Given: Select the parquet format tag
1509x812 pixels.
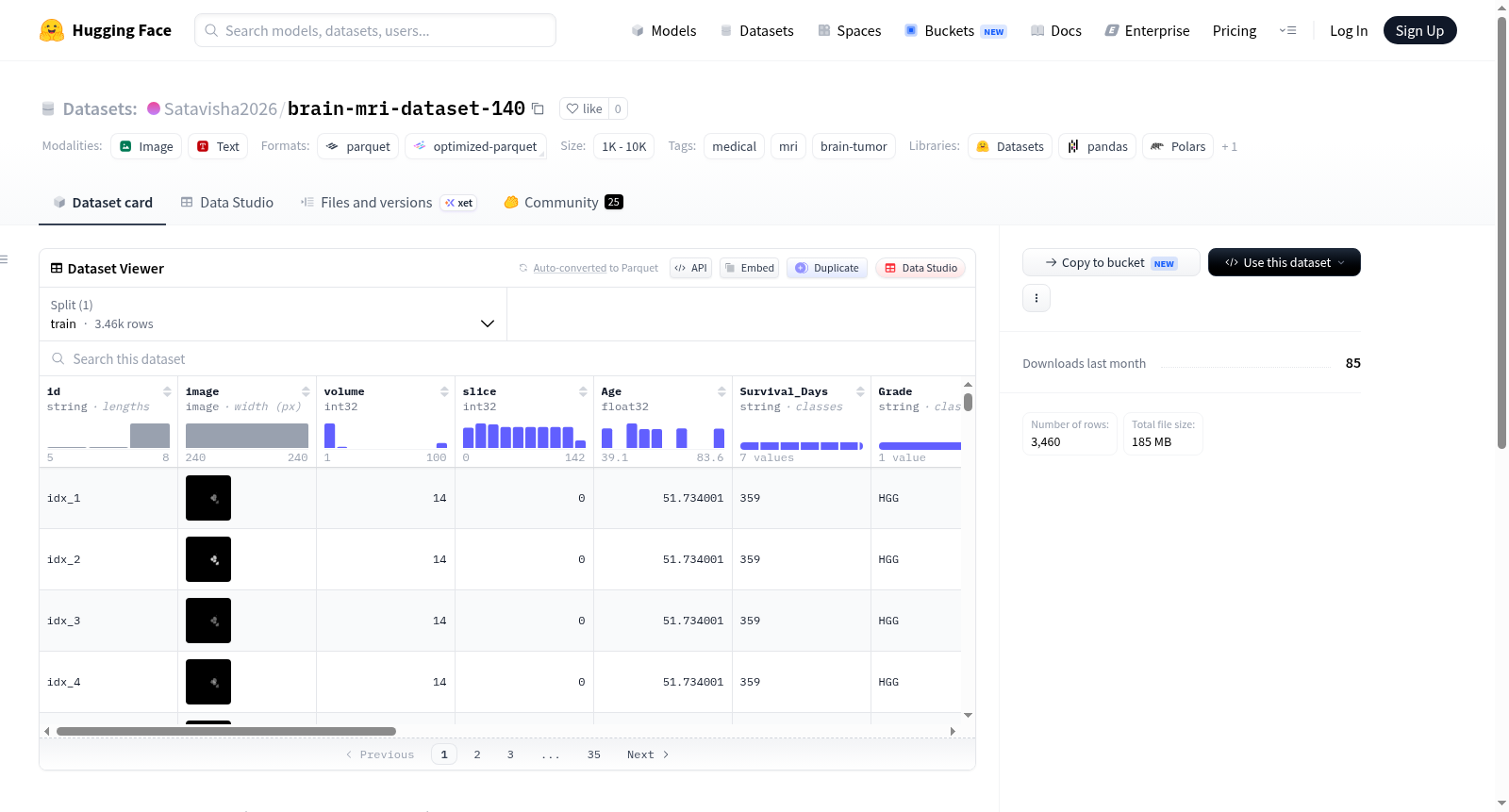Looking at the screenshot, I should click(x=357, y=146).
